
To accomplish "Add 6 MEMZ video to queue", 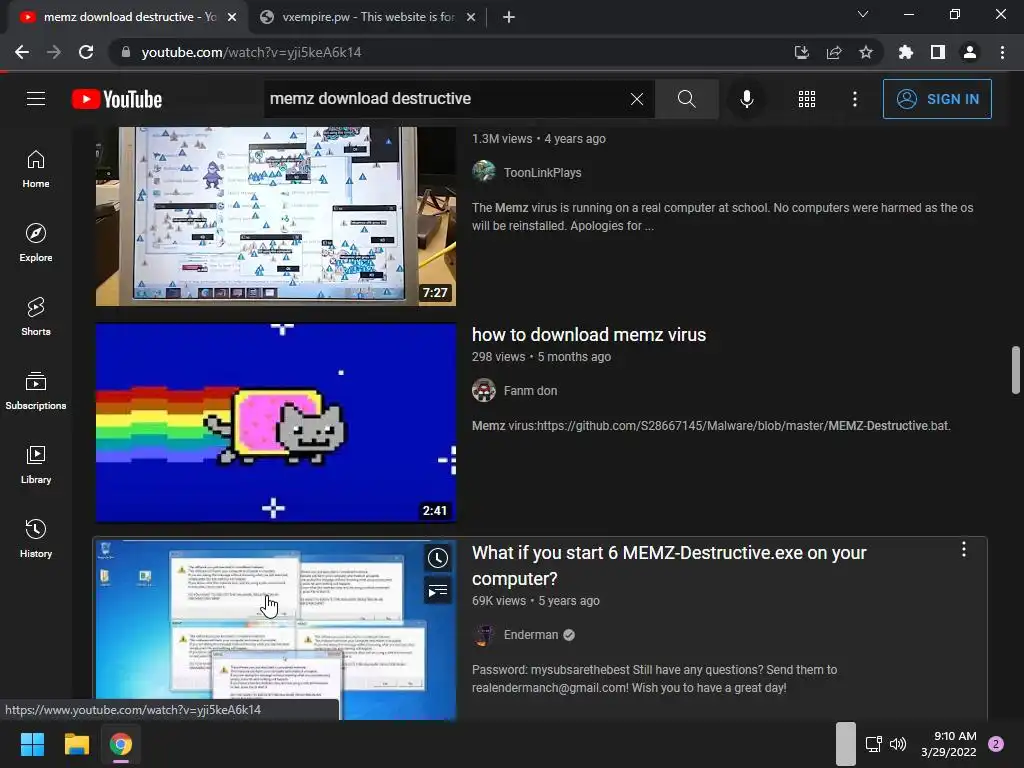I will click(438, 591).
